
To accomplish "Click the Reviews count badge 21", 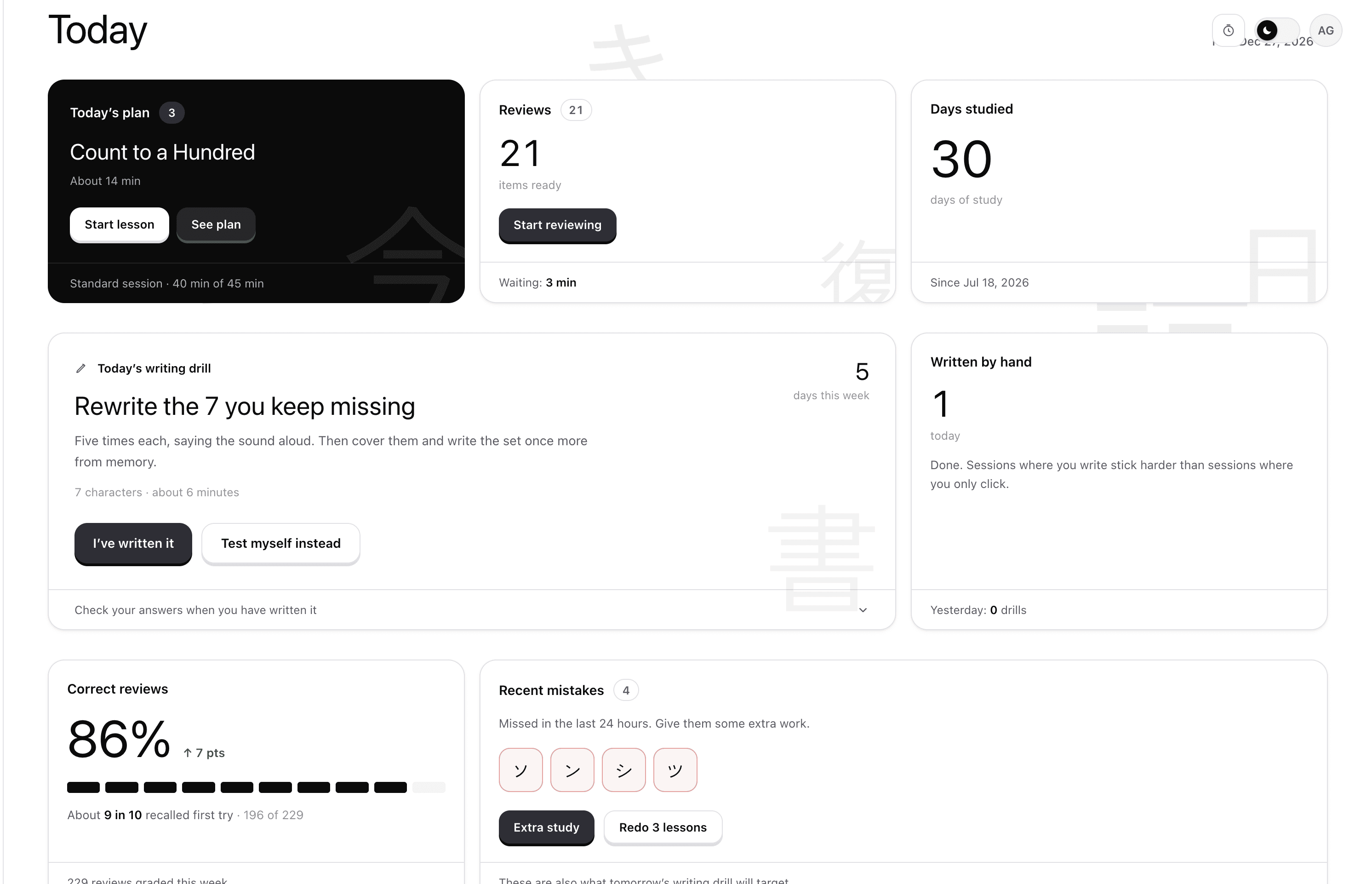I will coord(576,109).
